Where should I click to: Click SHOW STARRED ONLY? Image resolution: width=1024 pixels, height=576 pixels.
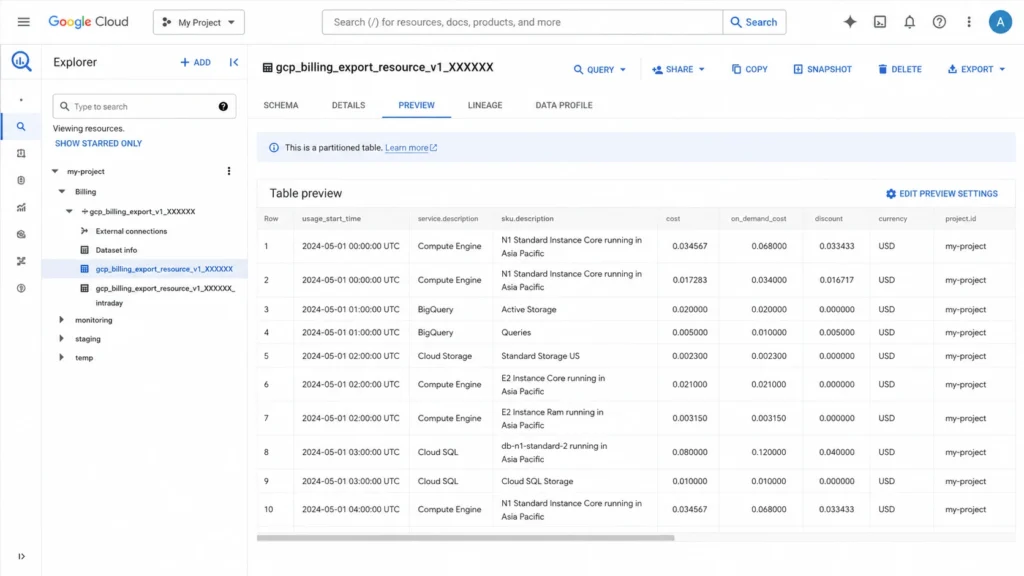coord(98,144)
